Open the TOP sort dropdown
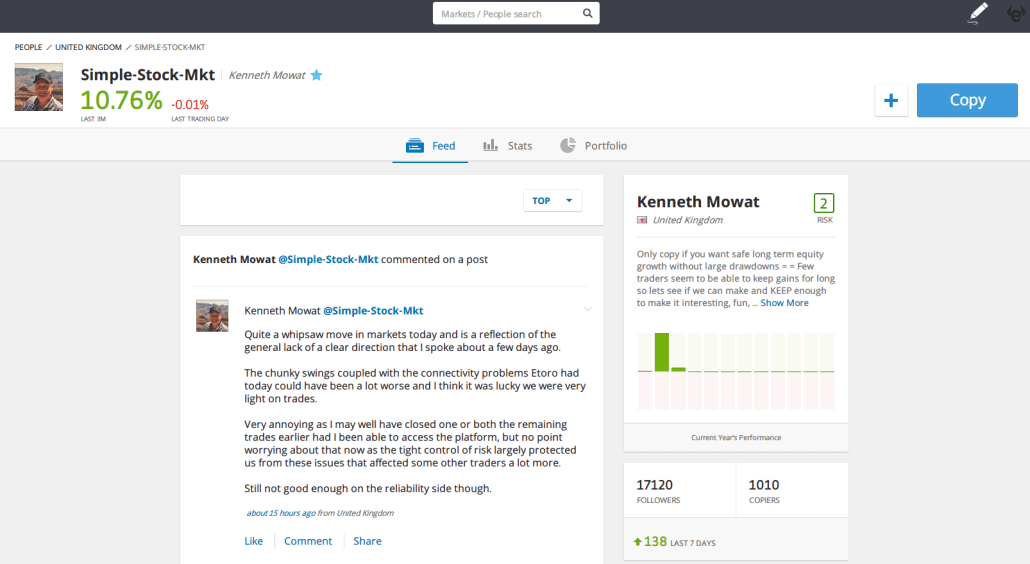 tap(552, 201)
